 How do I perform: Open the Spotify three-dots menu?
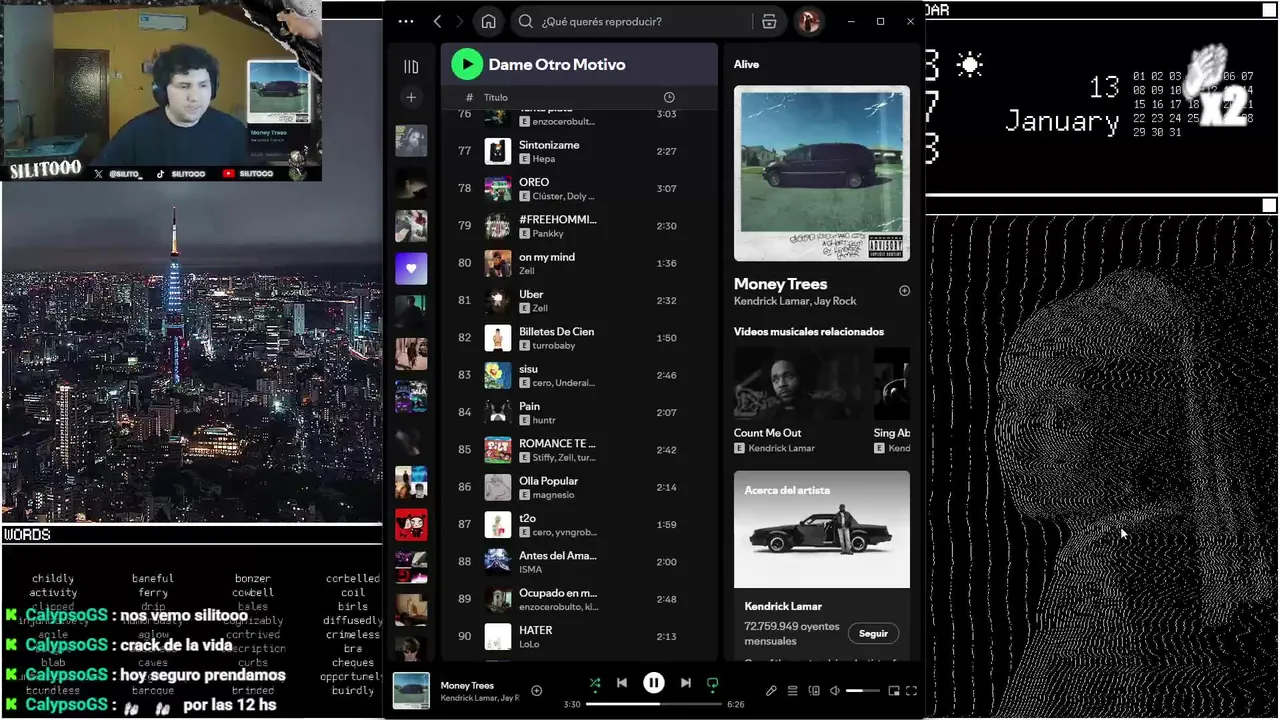[405, 21]
